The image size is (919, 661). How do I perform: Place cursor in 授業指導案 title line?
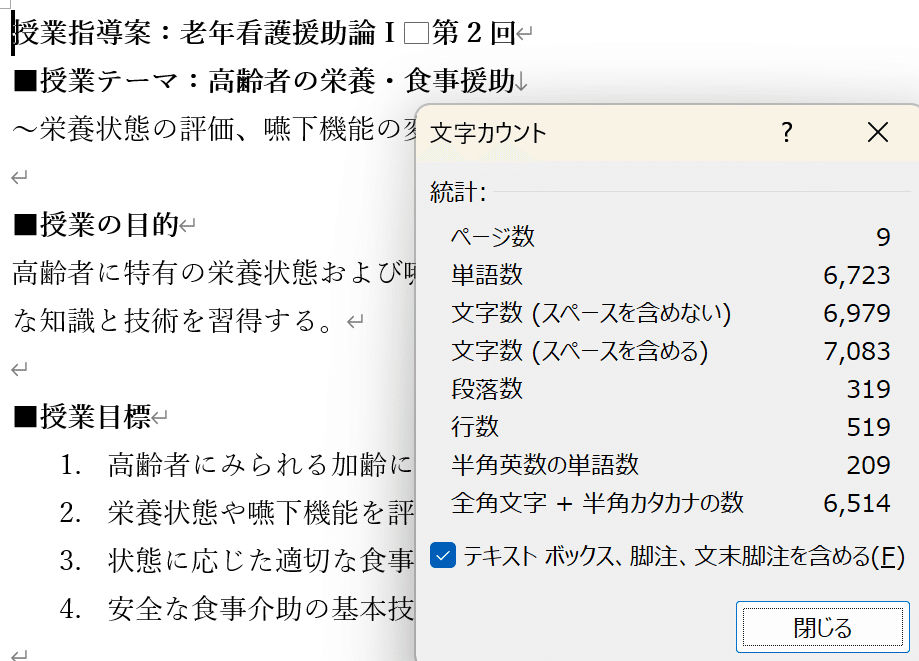pos(200,33)
